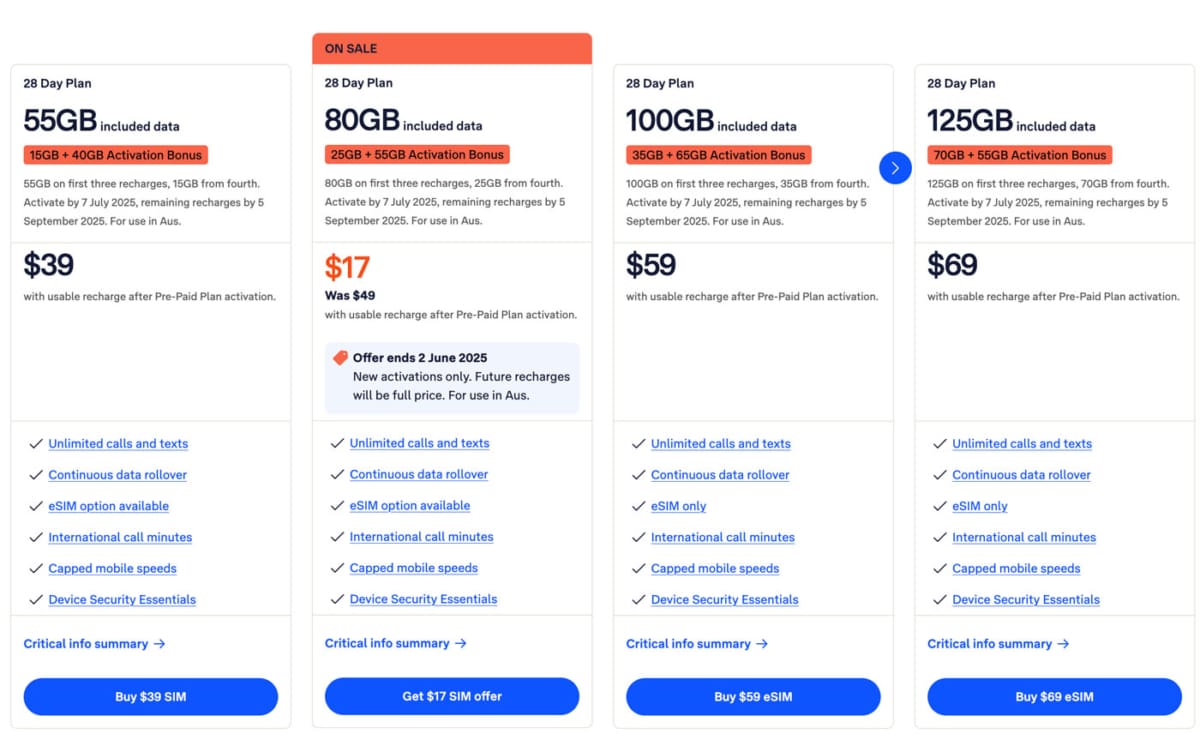The image size is (1200, 734).
Task: Click the 125GB plan Critical info summary arrow
Action: pos(1063,644)
